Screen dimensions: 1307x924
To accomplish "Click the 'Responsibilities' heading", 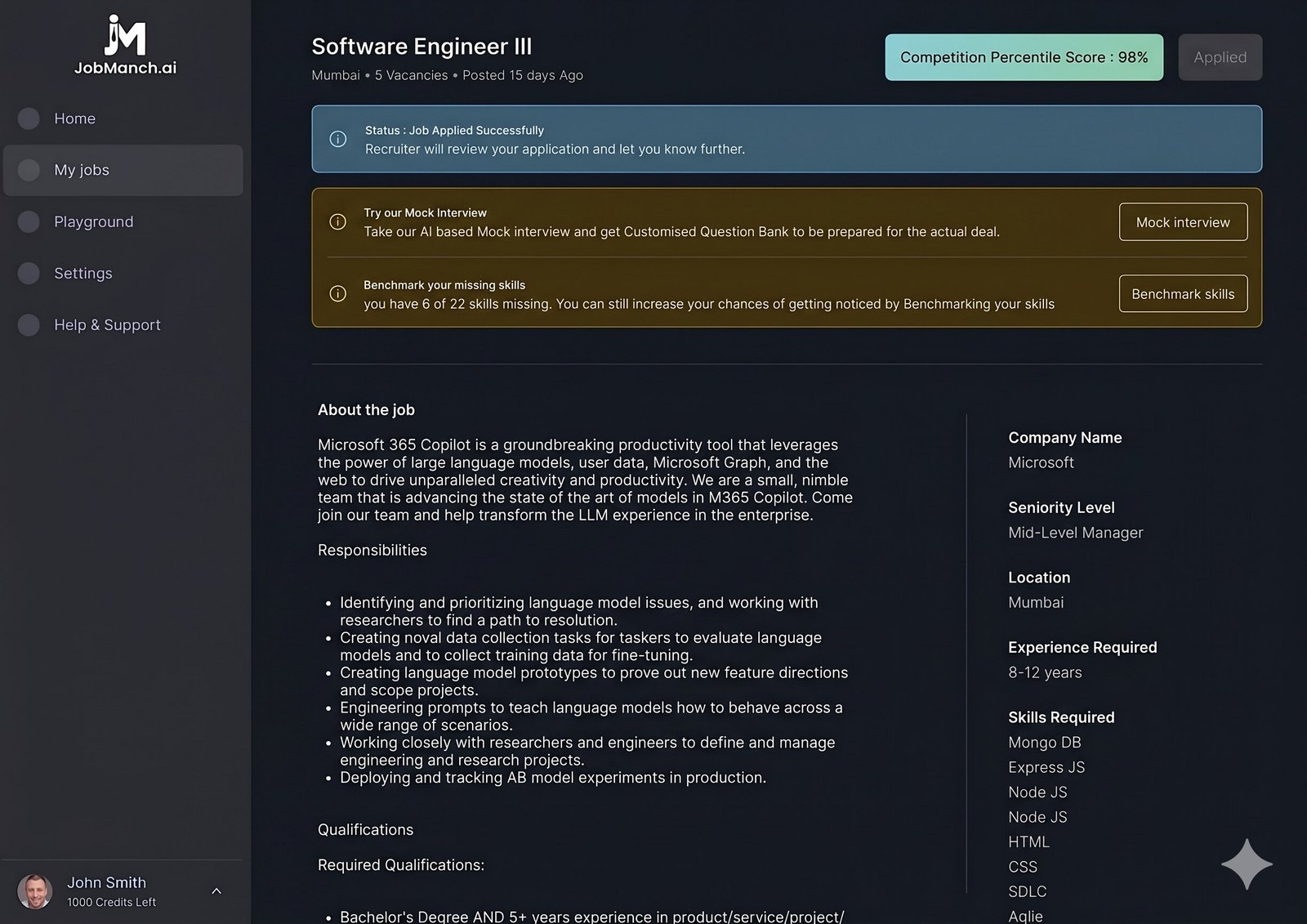I will click(372, 550).
